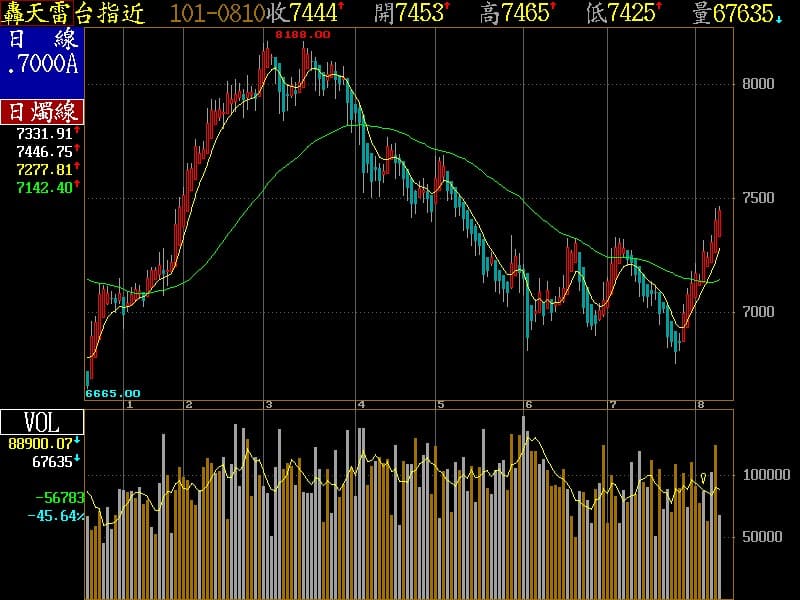Select the 101-0810 date field

(217, 13)
